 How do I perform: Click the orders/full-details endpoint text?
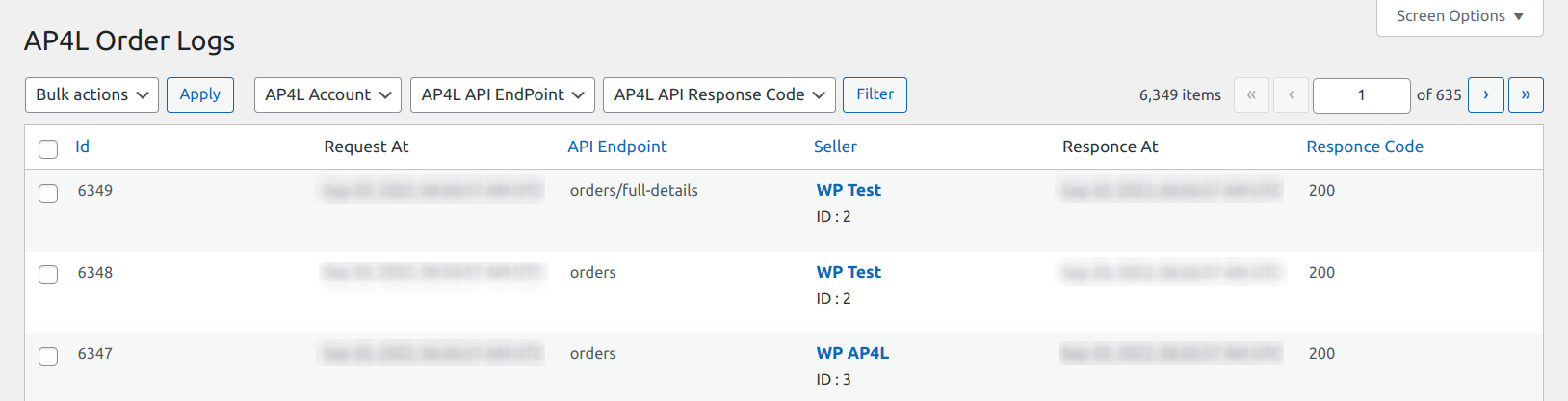click(634, 190)
